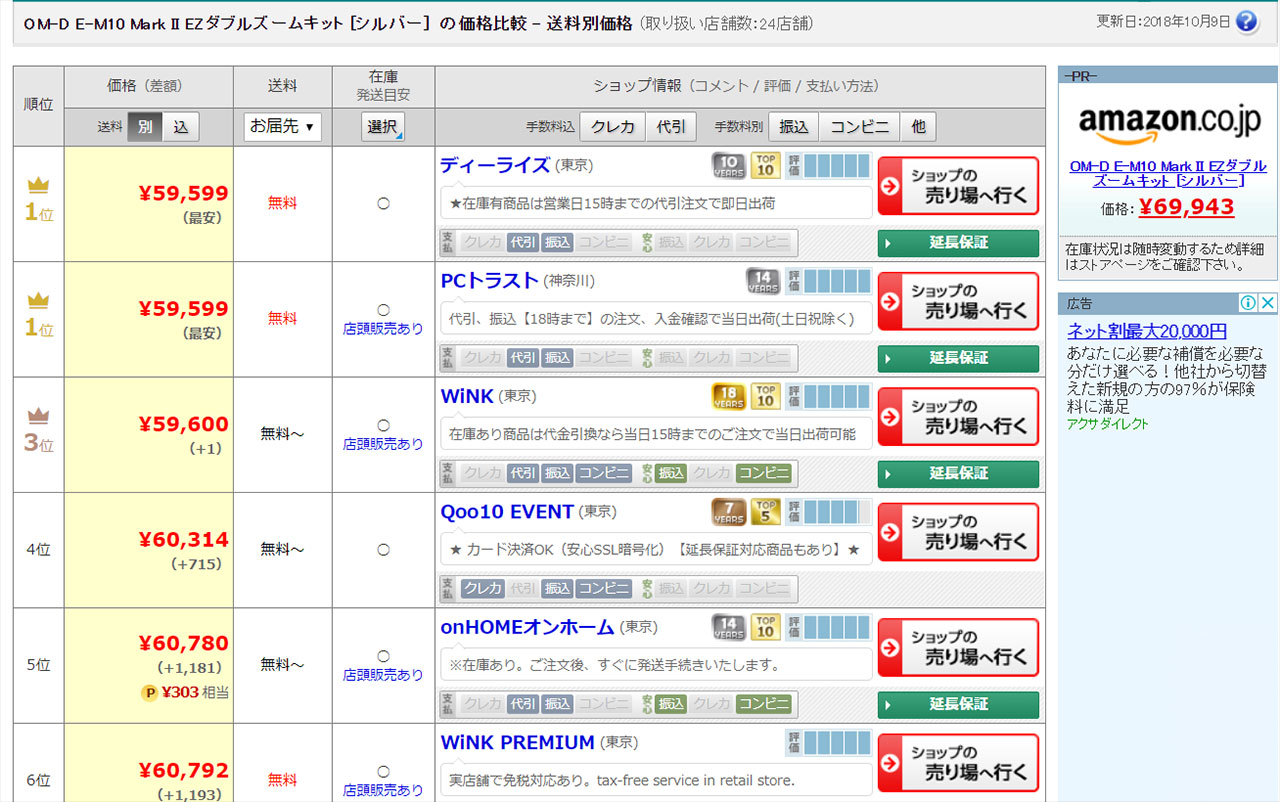Click 店頭販売あり link for WiNK
This screenshot has height=802, width=1280.
pyautogui.click(x=383, y=444)
